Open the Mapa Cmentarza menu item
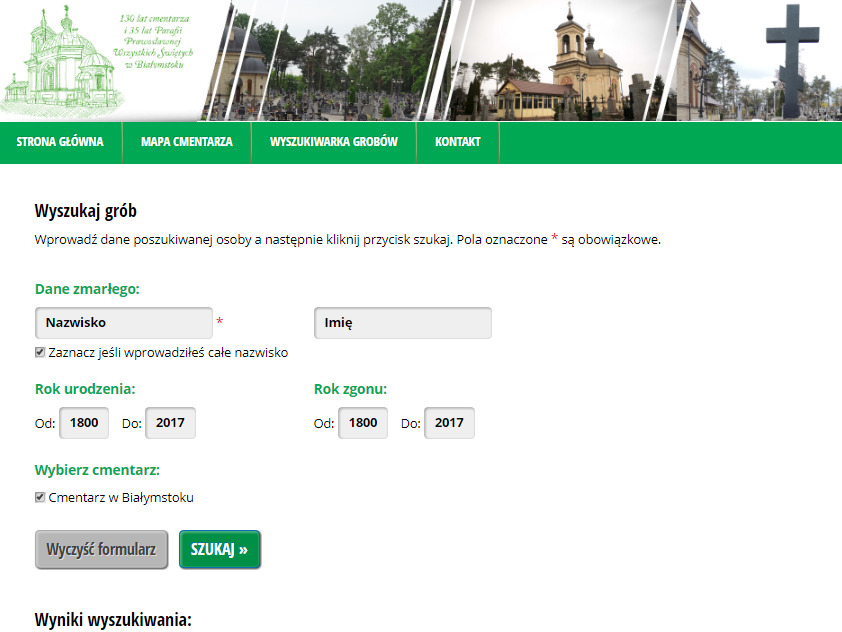842x632 pixels. pyautogui.click(x=187, y=142)
